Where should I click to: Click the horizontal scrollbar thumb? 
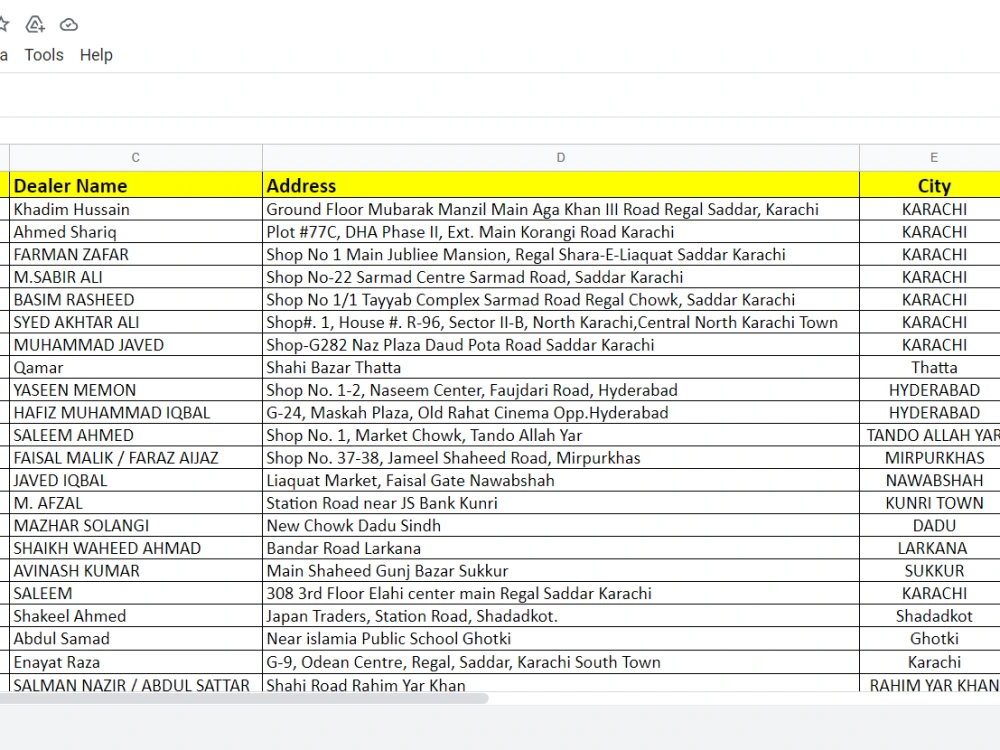(x=244, y=698)
